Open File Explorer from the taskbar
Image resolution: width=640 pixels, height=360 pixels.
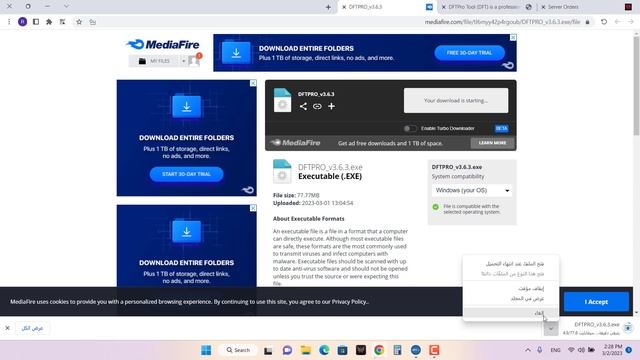306,350
